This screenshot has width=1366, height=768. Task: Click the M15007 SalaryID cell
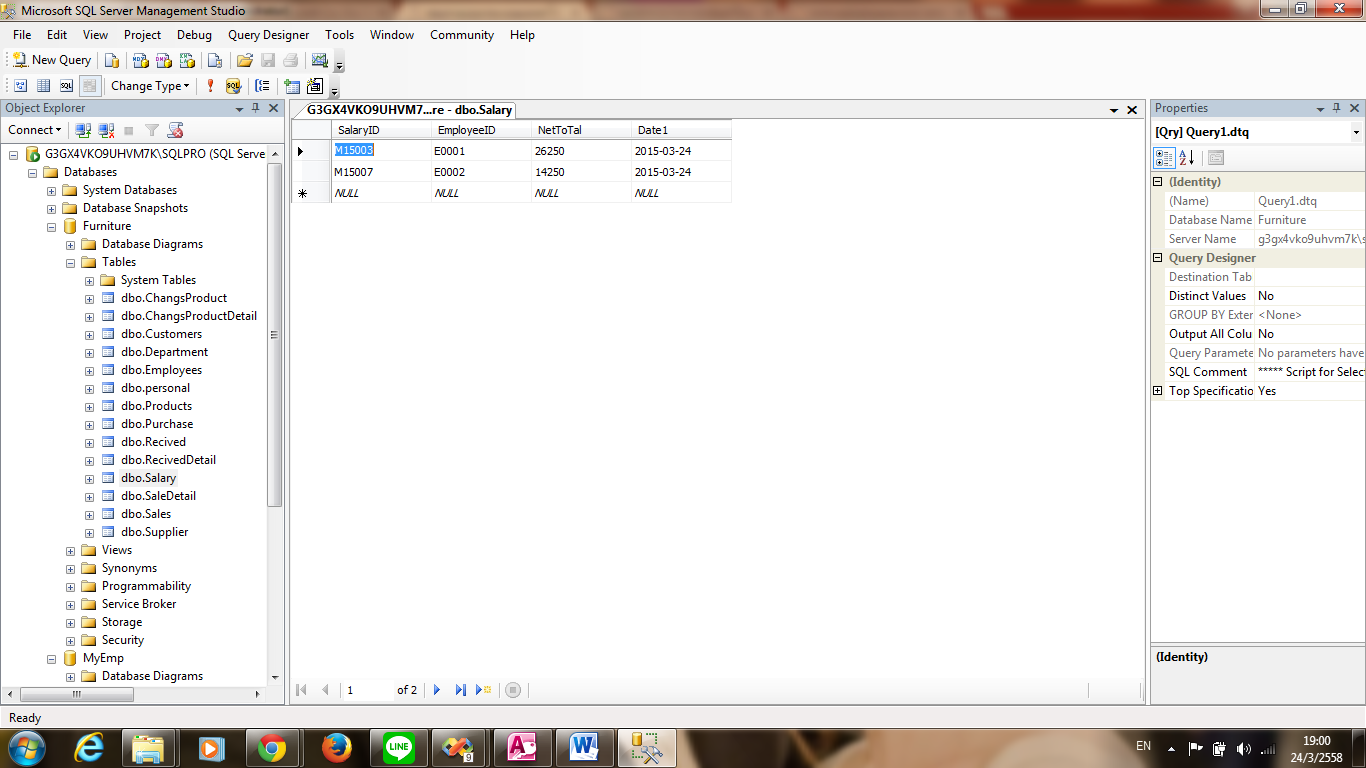tap(381, 172)
